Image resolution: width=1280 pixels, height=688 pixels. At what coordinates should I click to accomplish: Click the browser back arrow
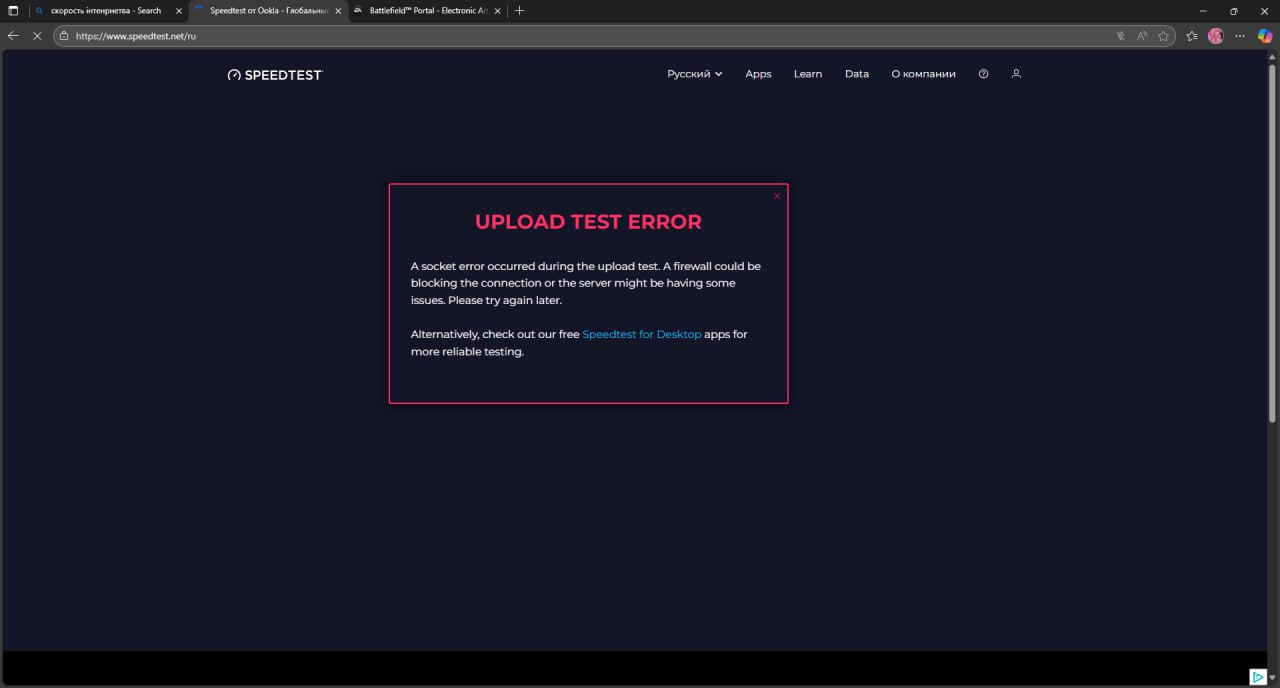click(13, 35)
